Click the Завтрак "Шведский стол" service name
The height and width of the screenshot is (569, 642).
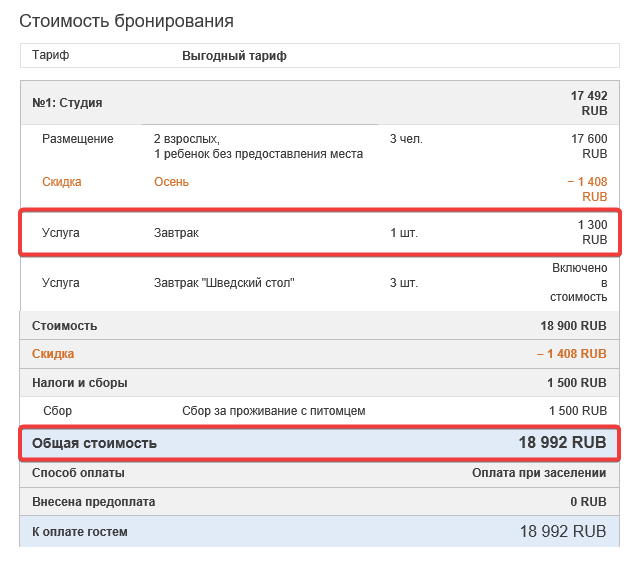[224, 283]
